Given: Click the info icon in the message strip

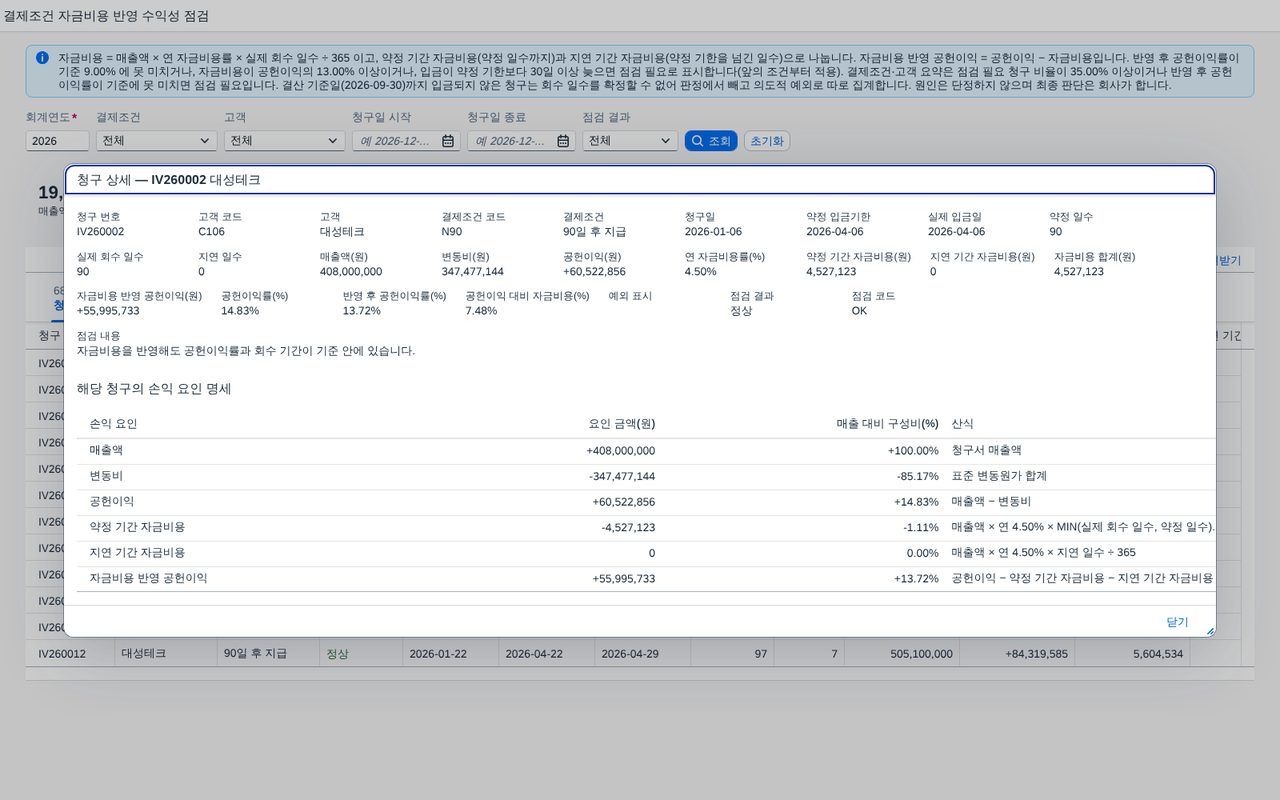Looking at the screenshot, I should click(x=42, y=58).
